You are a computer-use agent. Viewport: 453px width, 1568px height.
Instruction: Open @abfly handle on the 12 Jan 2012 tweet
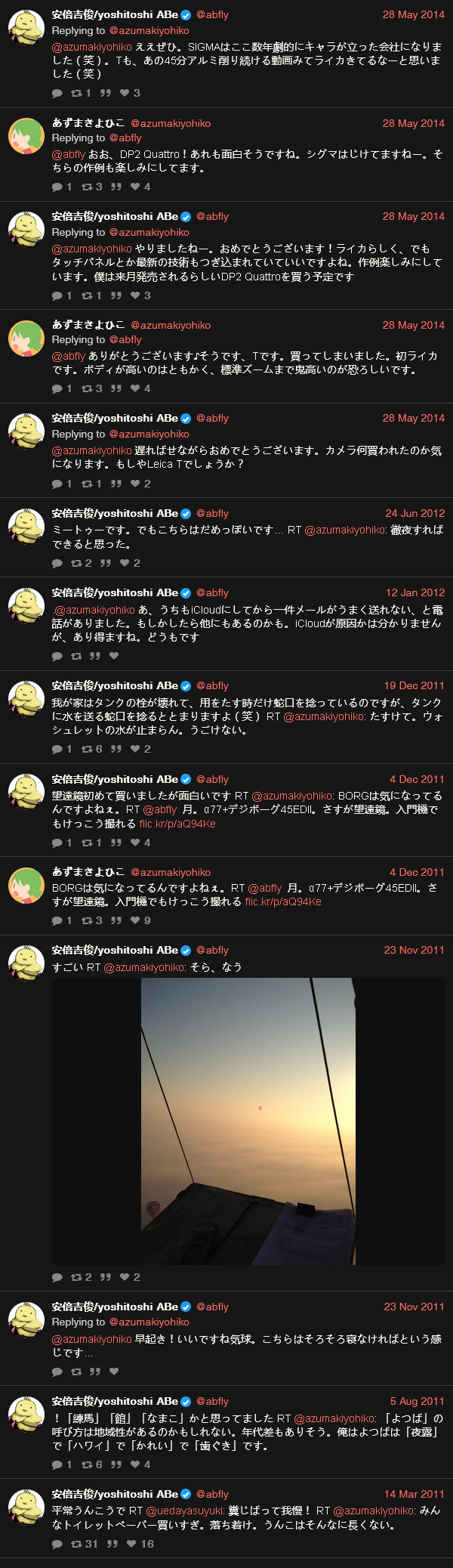pos(212,592)
